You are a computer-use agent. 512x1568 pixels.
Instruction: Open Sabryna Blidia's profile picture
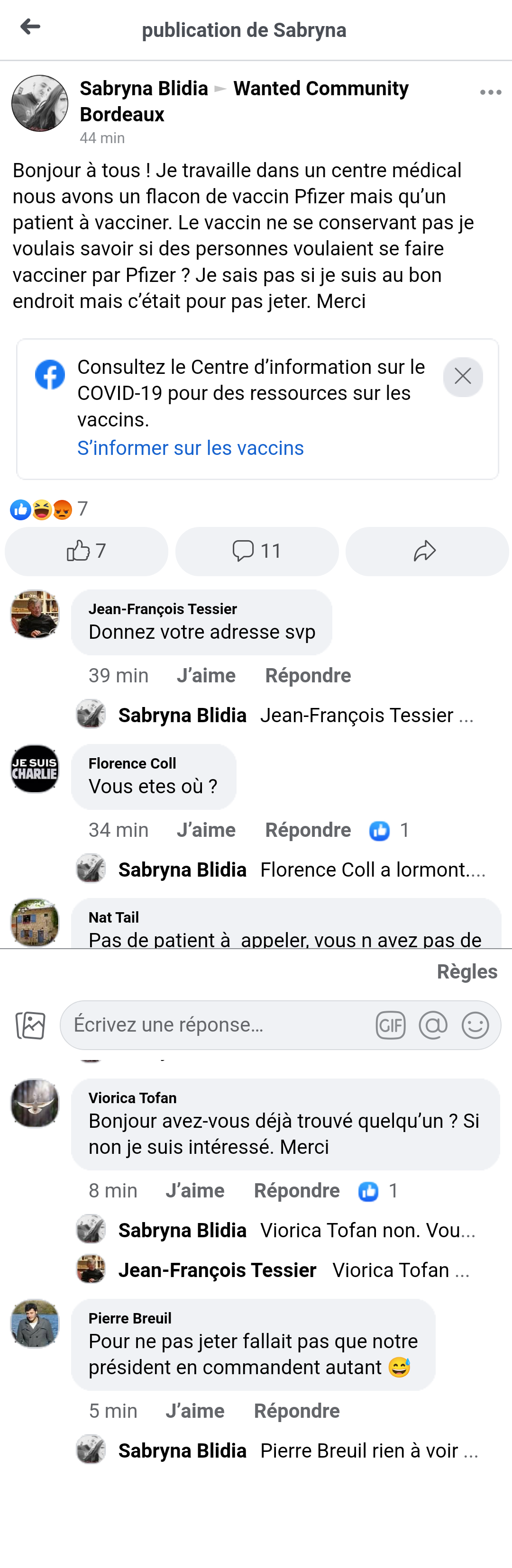pyautogui.click(x=40, y=103)
